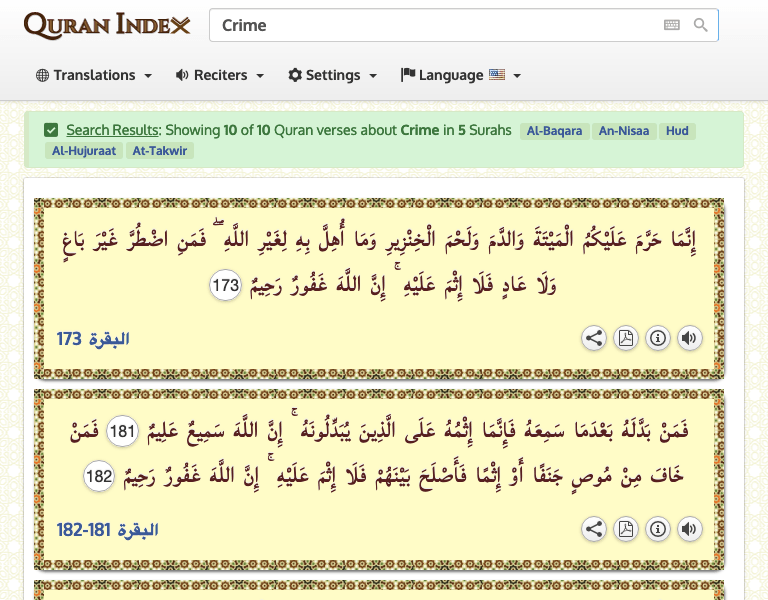Show info icon for verse 173

[658, 338]
